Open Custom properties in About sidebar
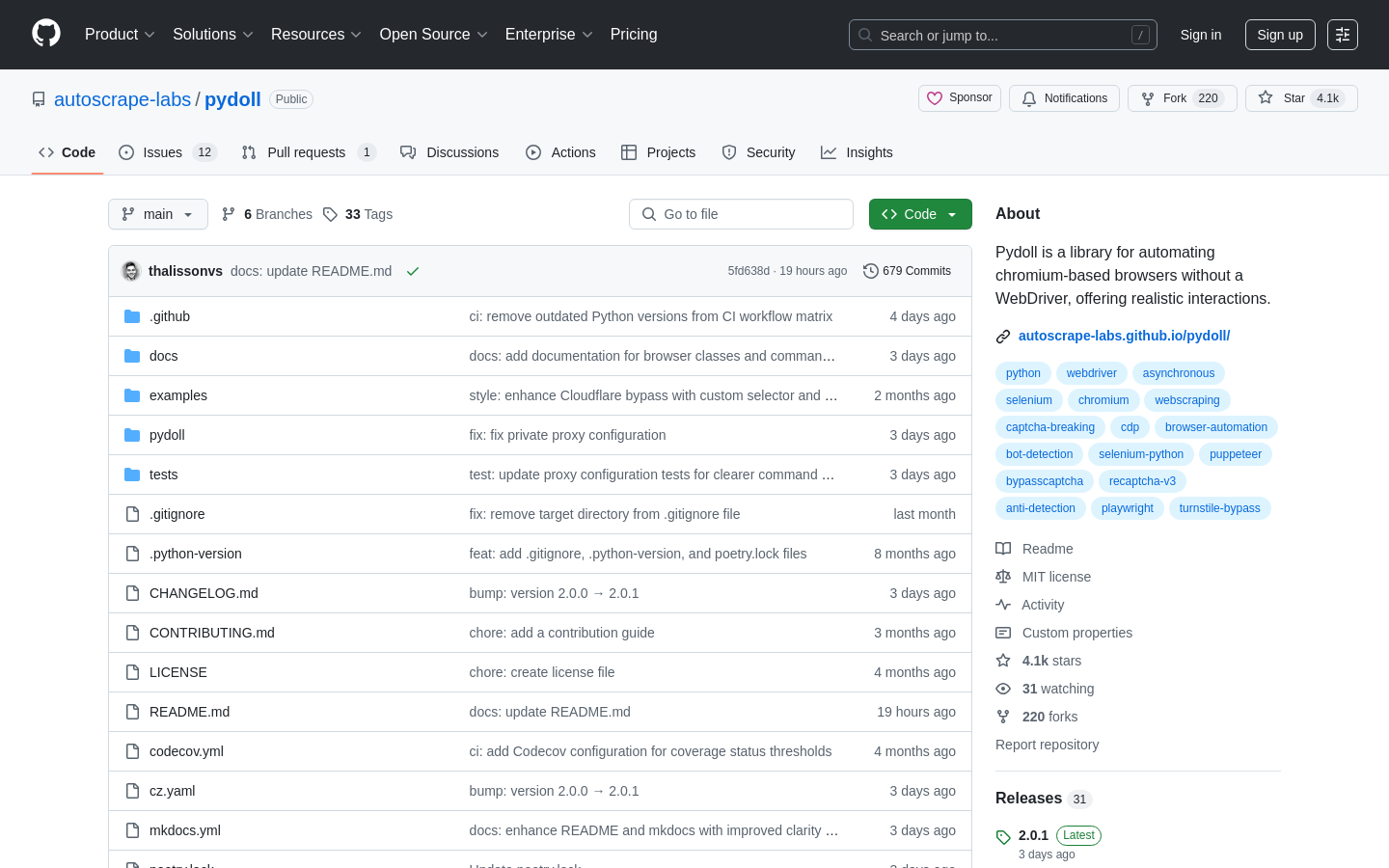Image resolution: width=1389 pixels, height=868 pixels. point(1064,633)
